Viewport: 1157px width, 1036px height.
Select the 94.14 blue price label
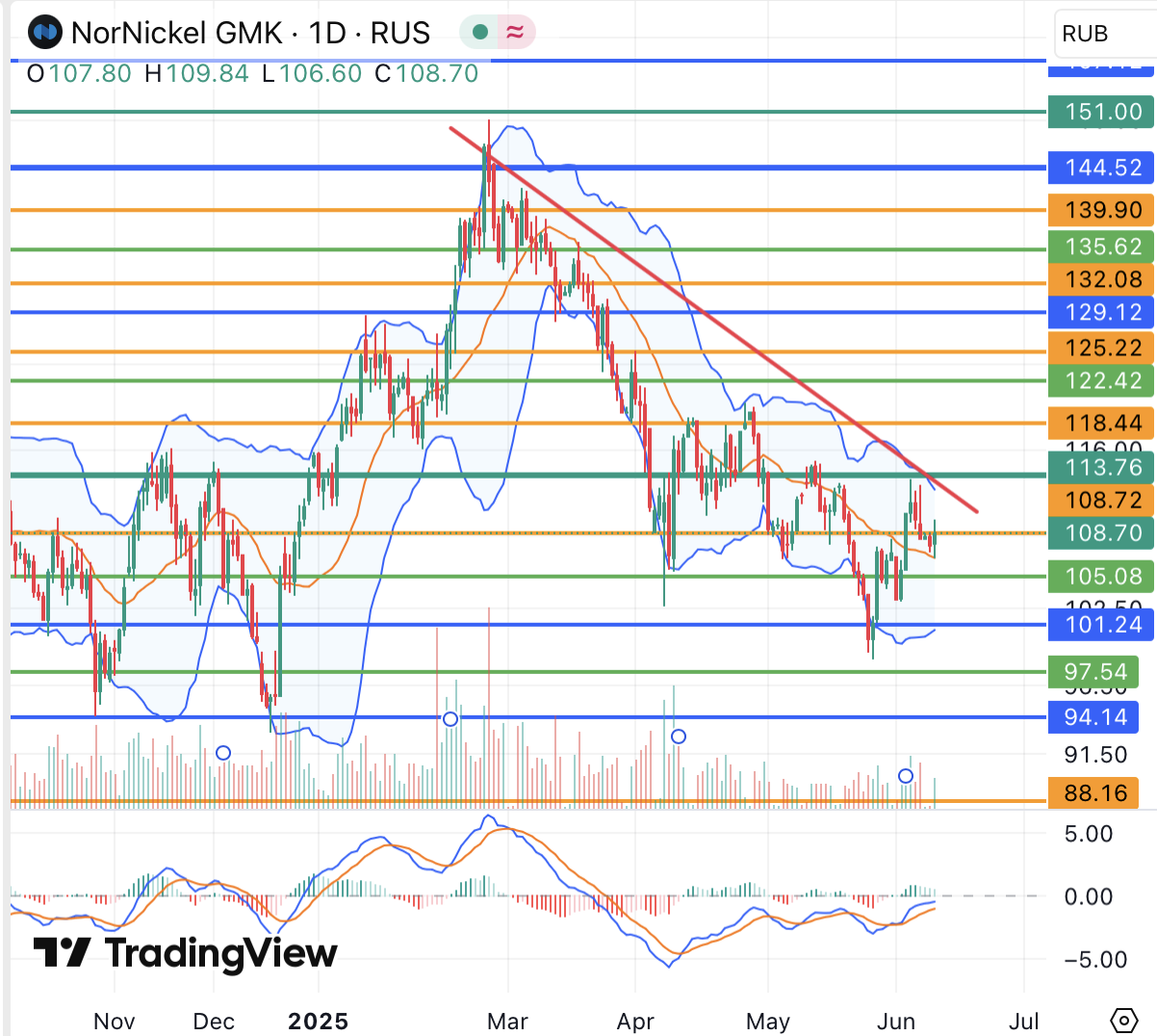pyautogui.click(x=1094, y=716)
